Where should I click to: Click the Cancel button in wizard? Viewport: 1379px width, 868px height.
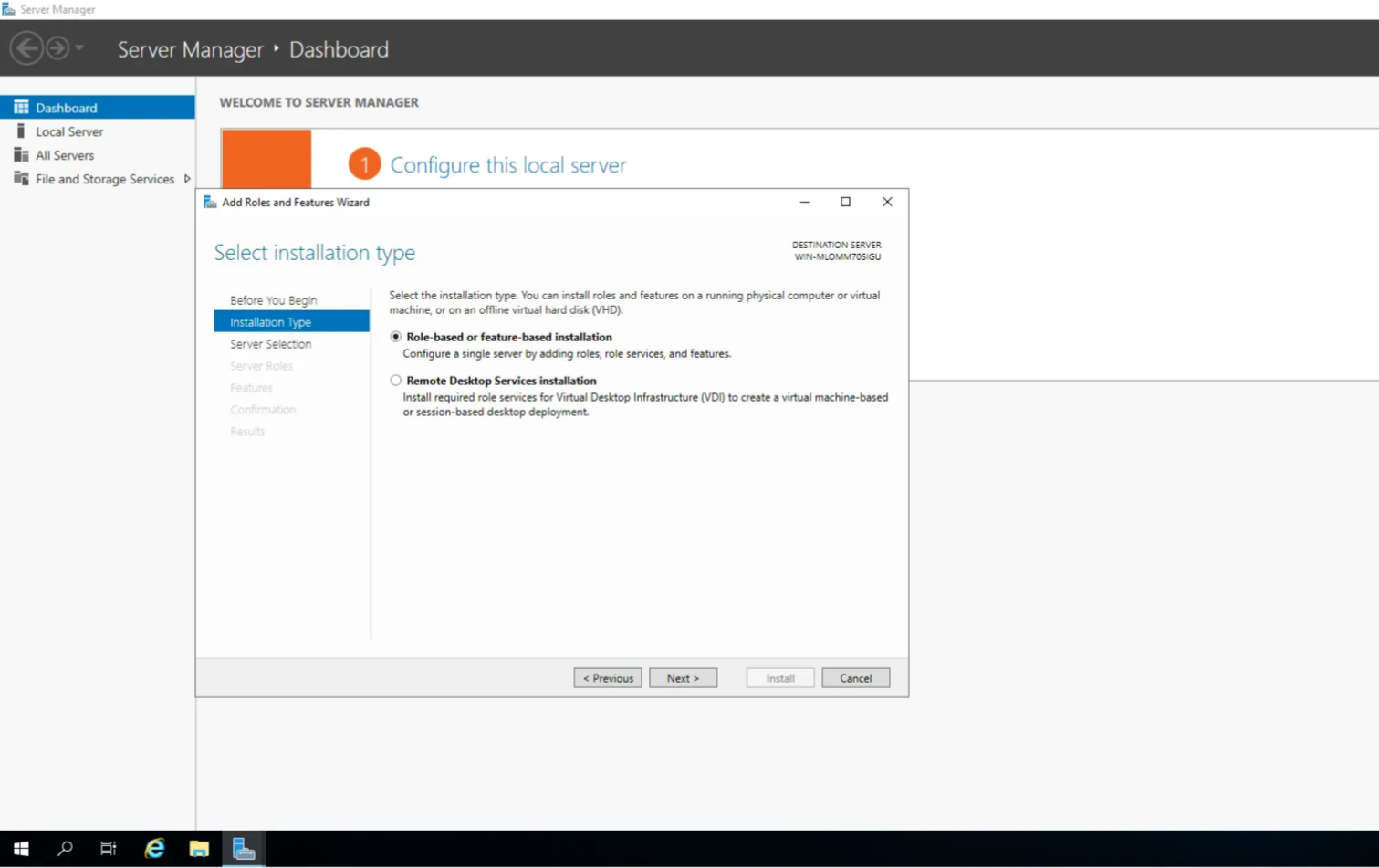[855, 678]
